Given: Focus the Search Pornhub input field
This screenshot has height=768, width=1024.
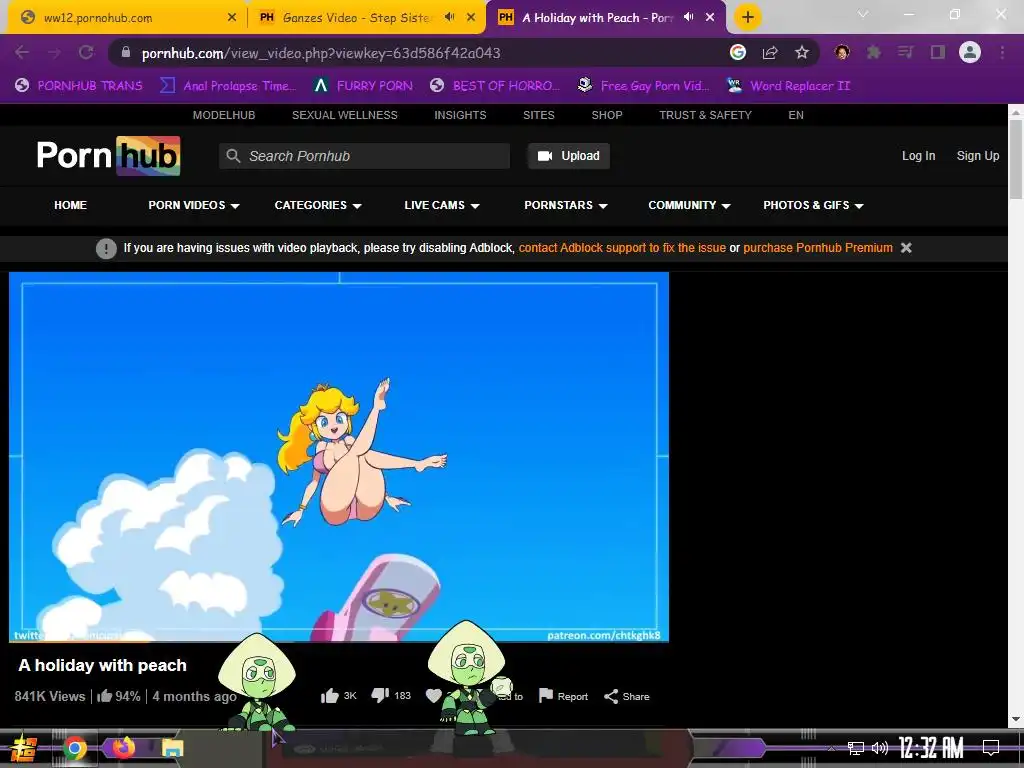Looking at the screenshot, I should (x=364, y=156).
